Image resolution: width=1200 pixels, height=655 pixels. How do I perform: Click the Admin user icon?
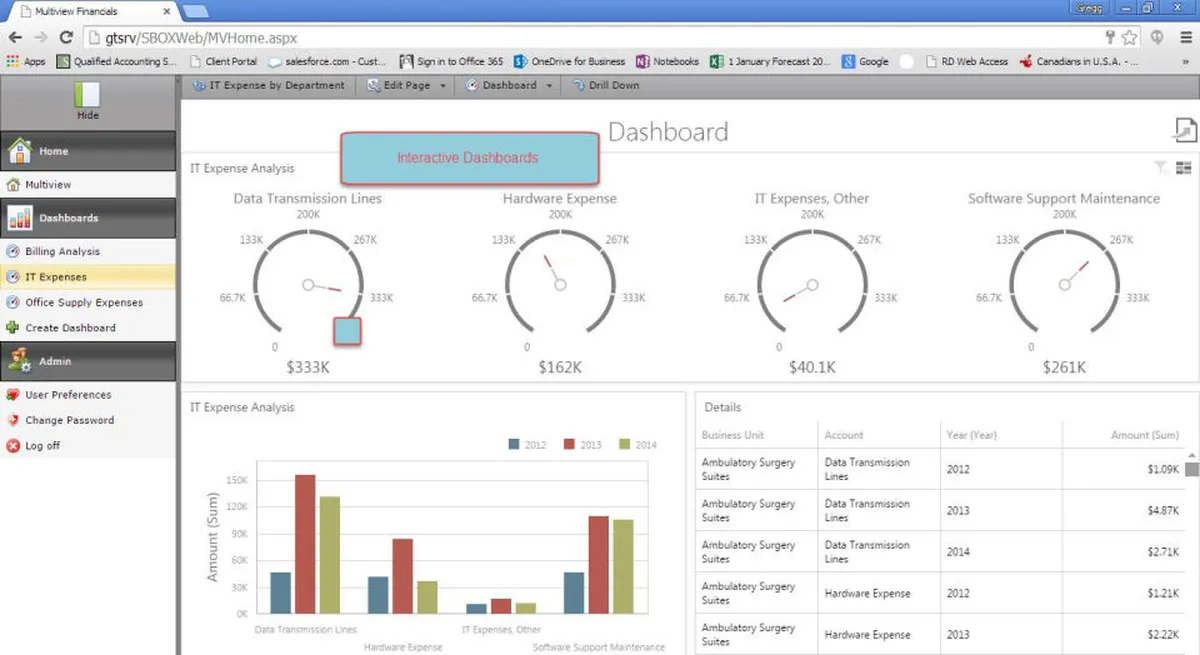pos(20,361)
